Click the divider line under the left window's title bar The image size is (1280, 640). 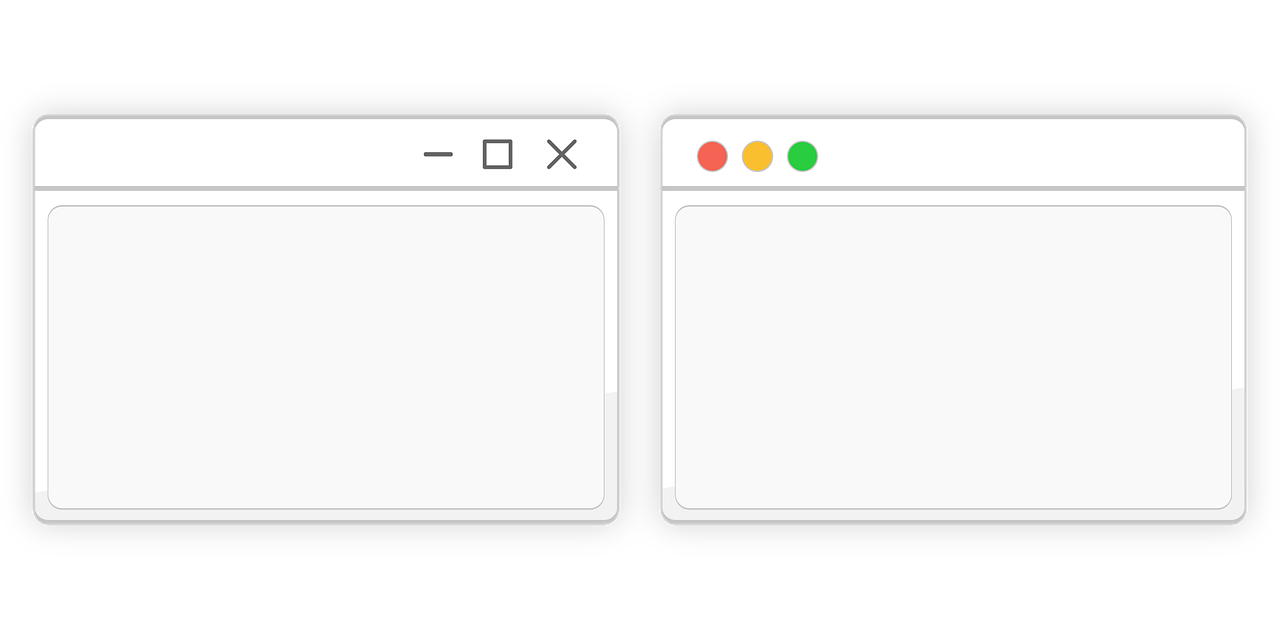coord(326,188)
